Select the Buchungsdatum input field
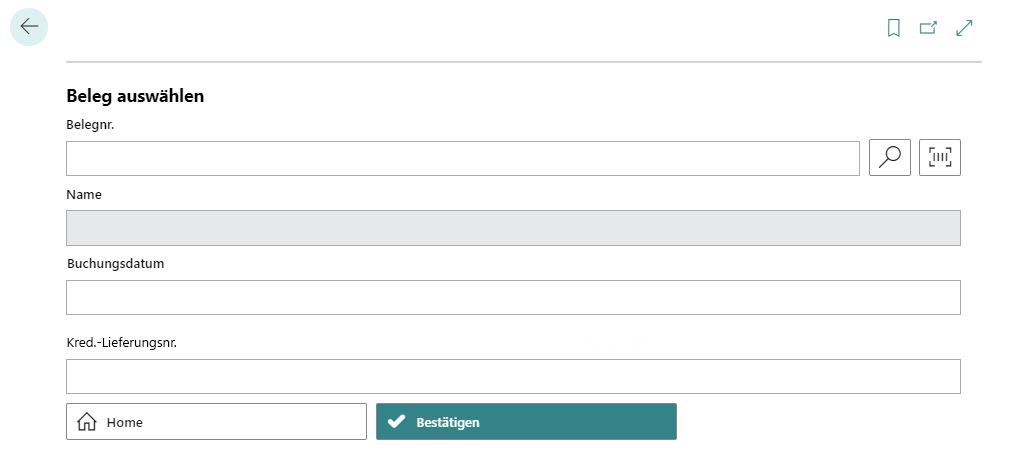Screen dimensions: 1014x474 pyautogui.click(x=513, y=297)
